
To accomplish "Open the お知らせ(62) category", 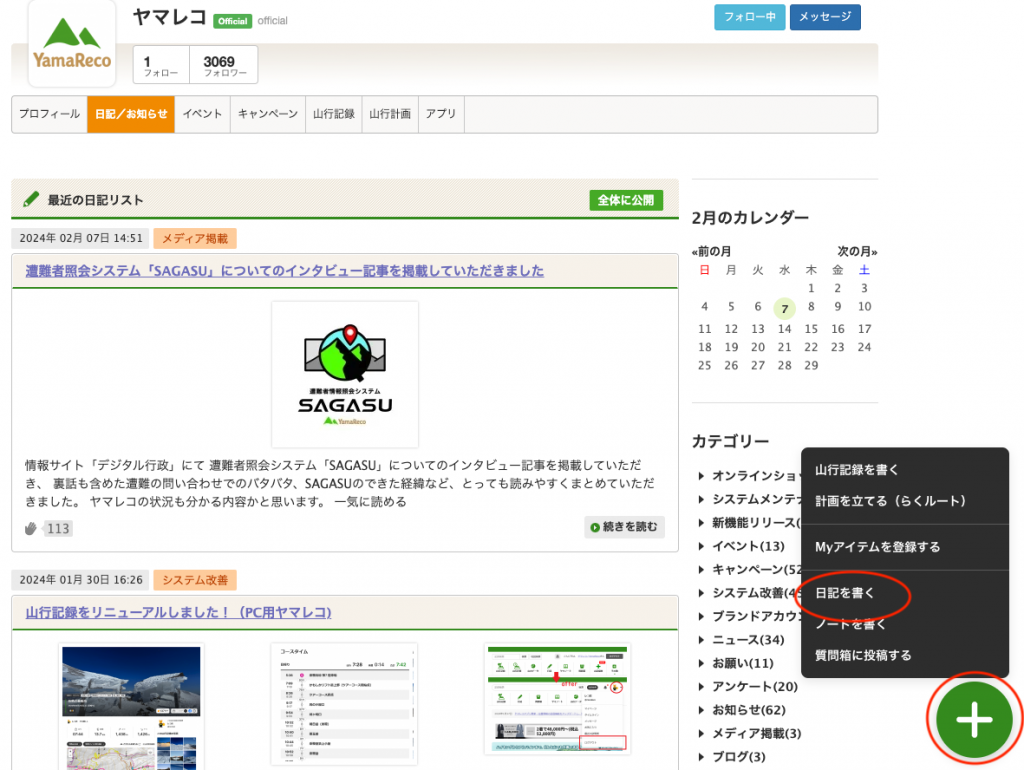I will click(x=749, y=711).
